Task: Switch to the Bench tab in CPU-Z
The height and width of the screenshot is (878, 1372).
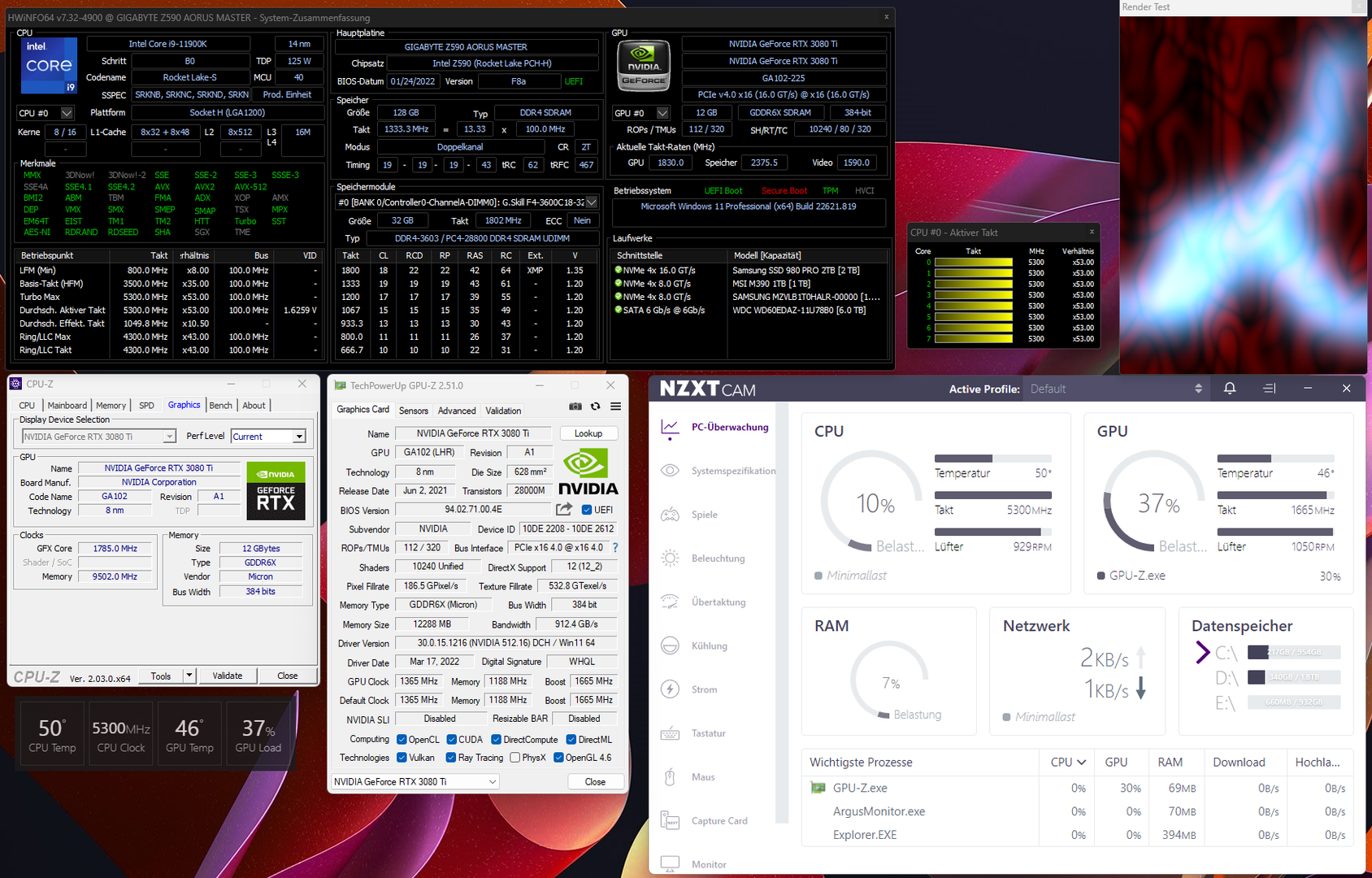Action: click(x=220, y=405)
